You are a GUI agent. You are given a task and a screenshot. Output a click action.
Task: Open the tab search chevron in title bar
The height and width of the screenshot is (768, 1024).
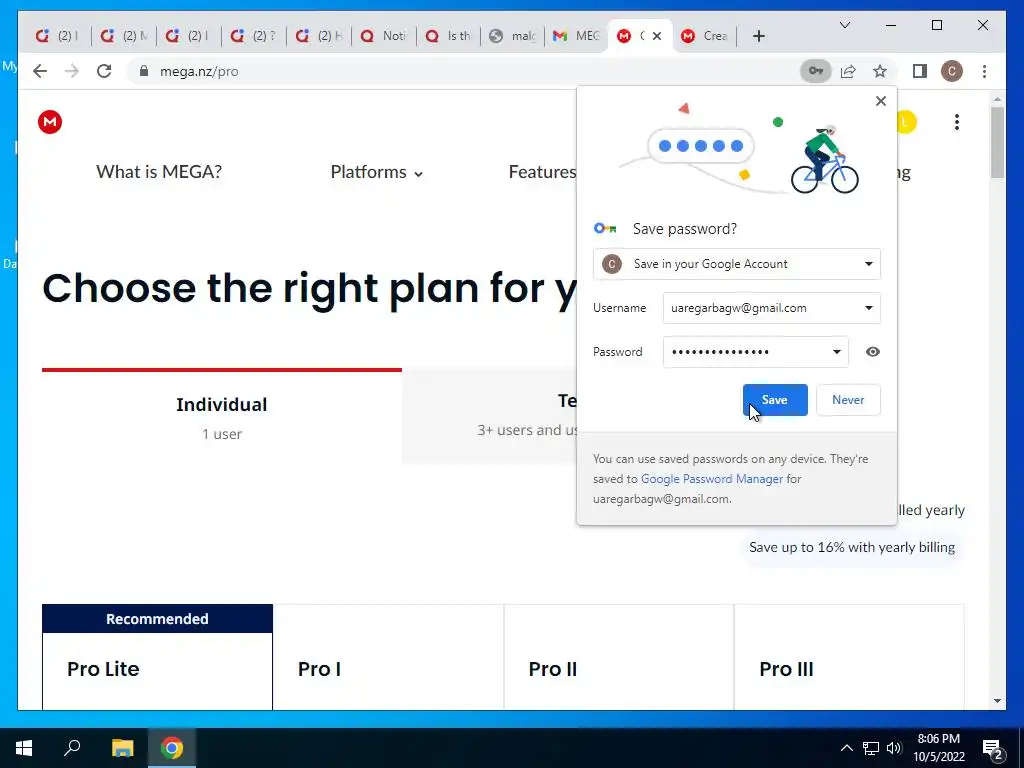pyautogui.click(x=844, y=25)
